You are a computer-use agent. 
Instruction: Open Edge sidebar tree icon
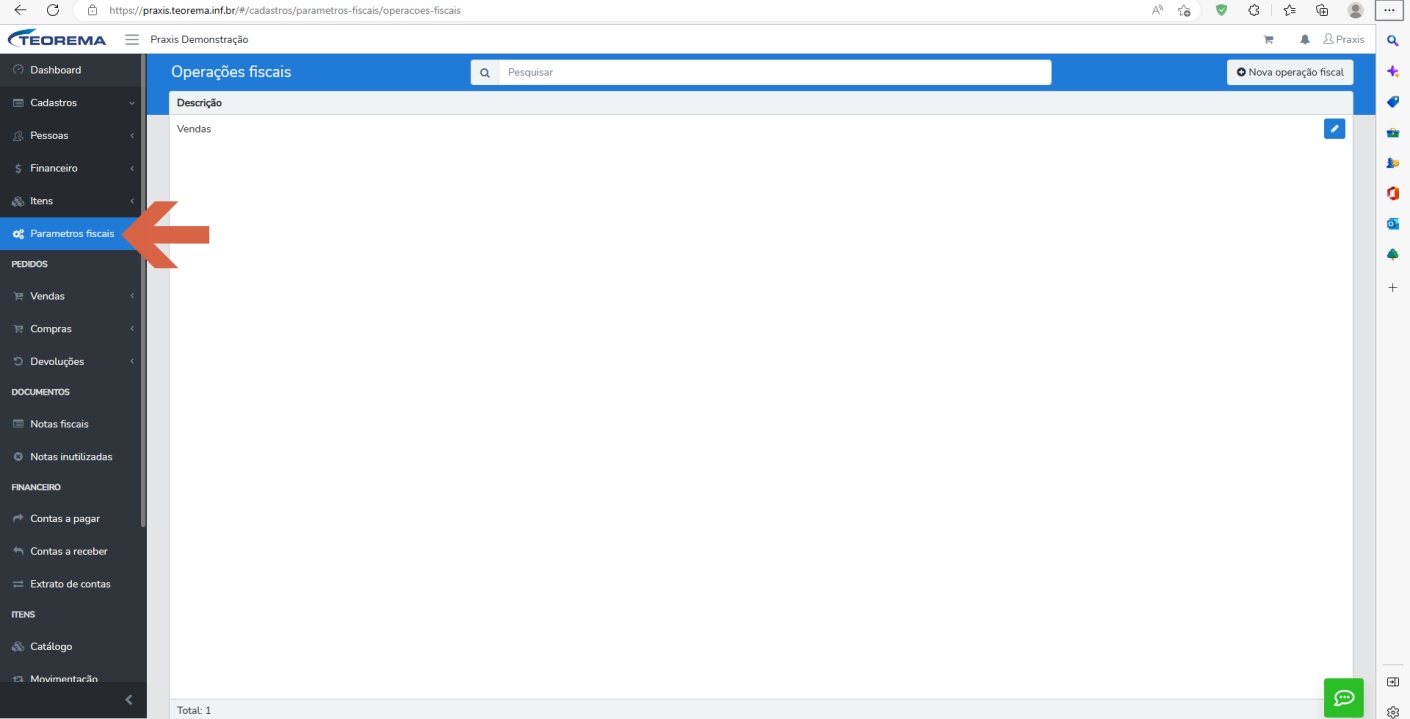click(1393, 255)
